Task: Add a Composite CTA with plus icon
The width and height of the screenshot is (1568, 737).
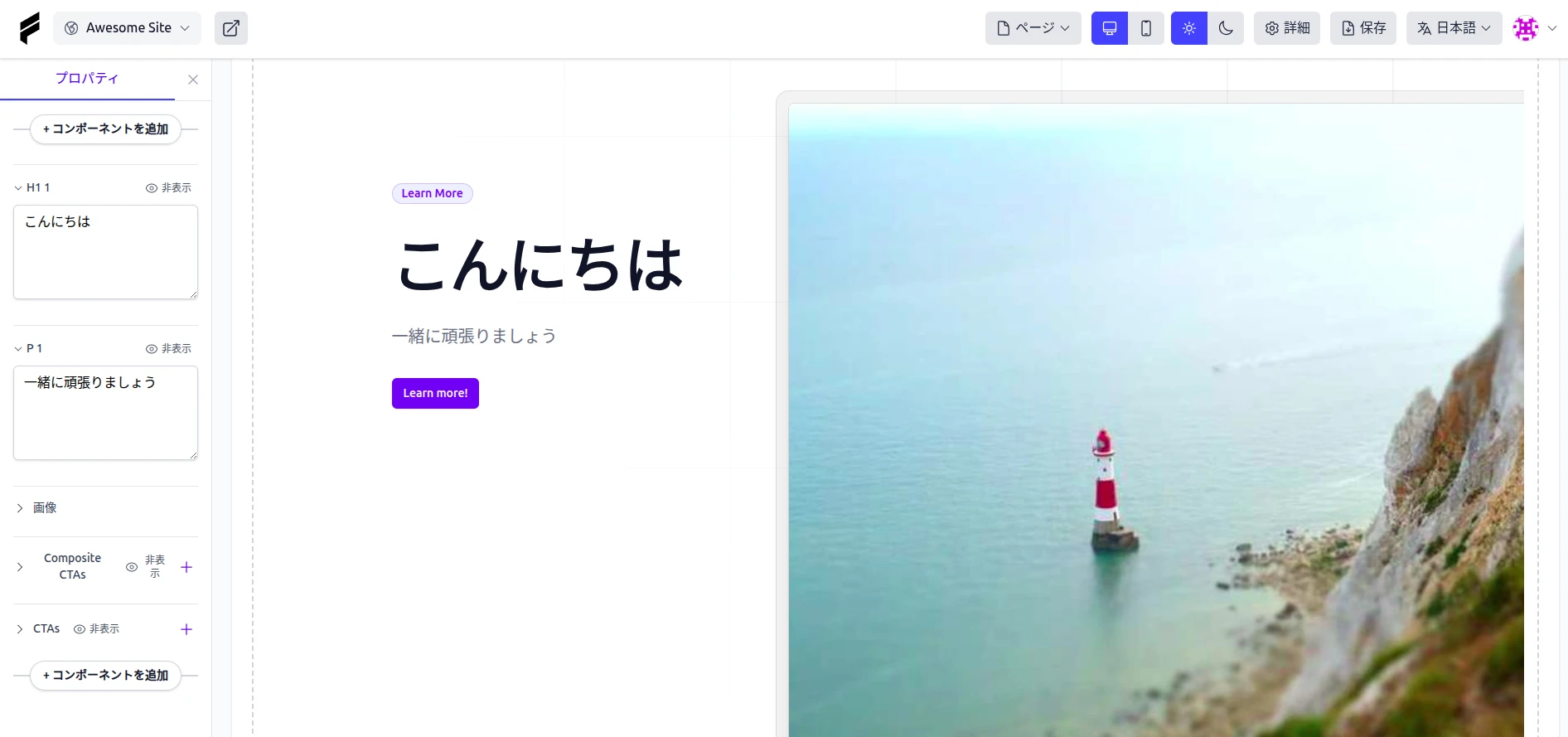Action: [x=186, y=567]
